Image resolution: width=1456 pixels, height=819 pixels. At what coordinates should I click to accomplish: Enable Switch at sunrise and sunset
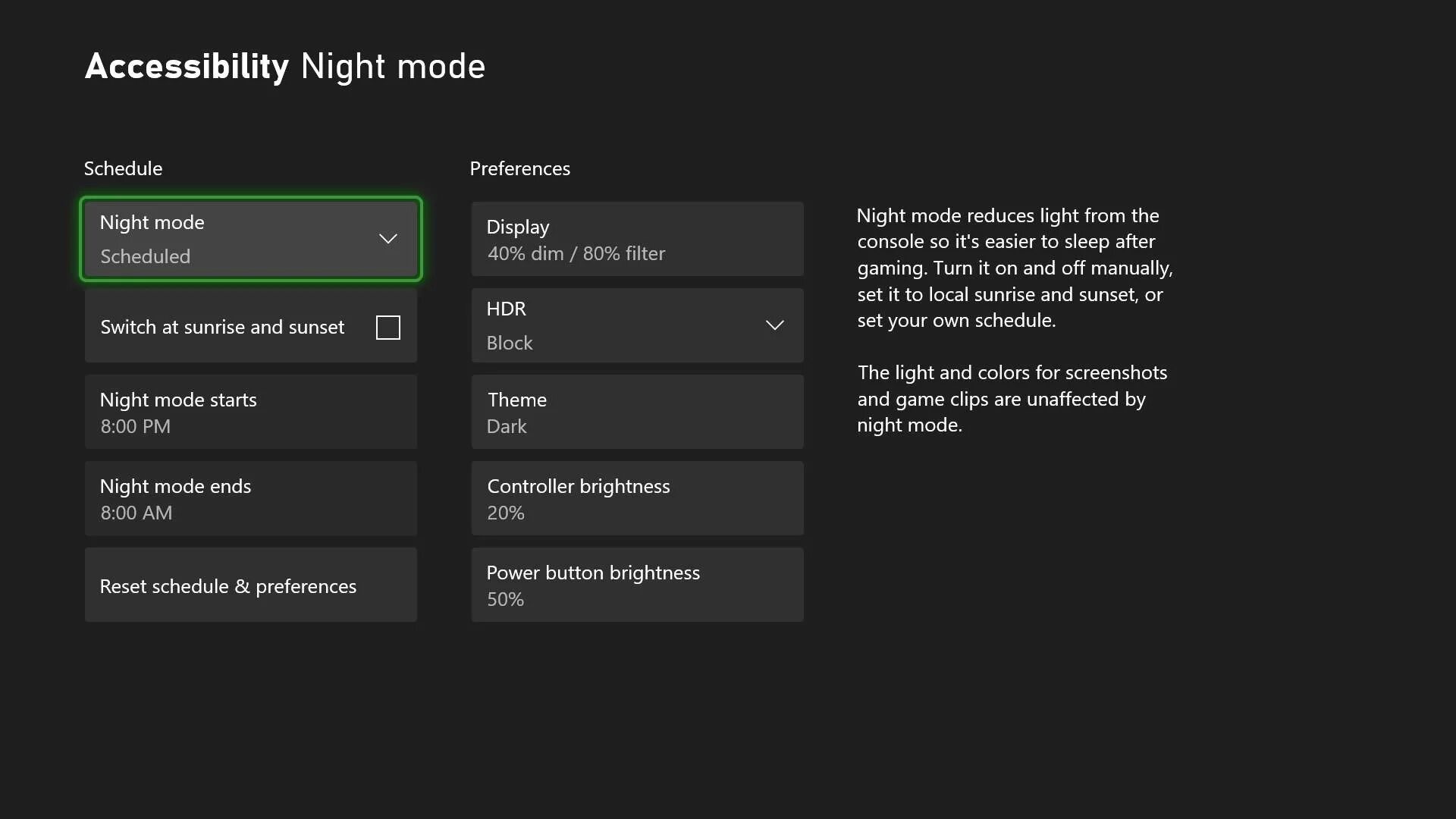click(388, 326)
